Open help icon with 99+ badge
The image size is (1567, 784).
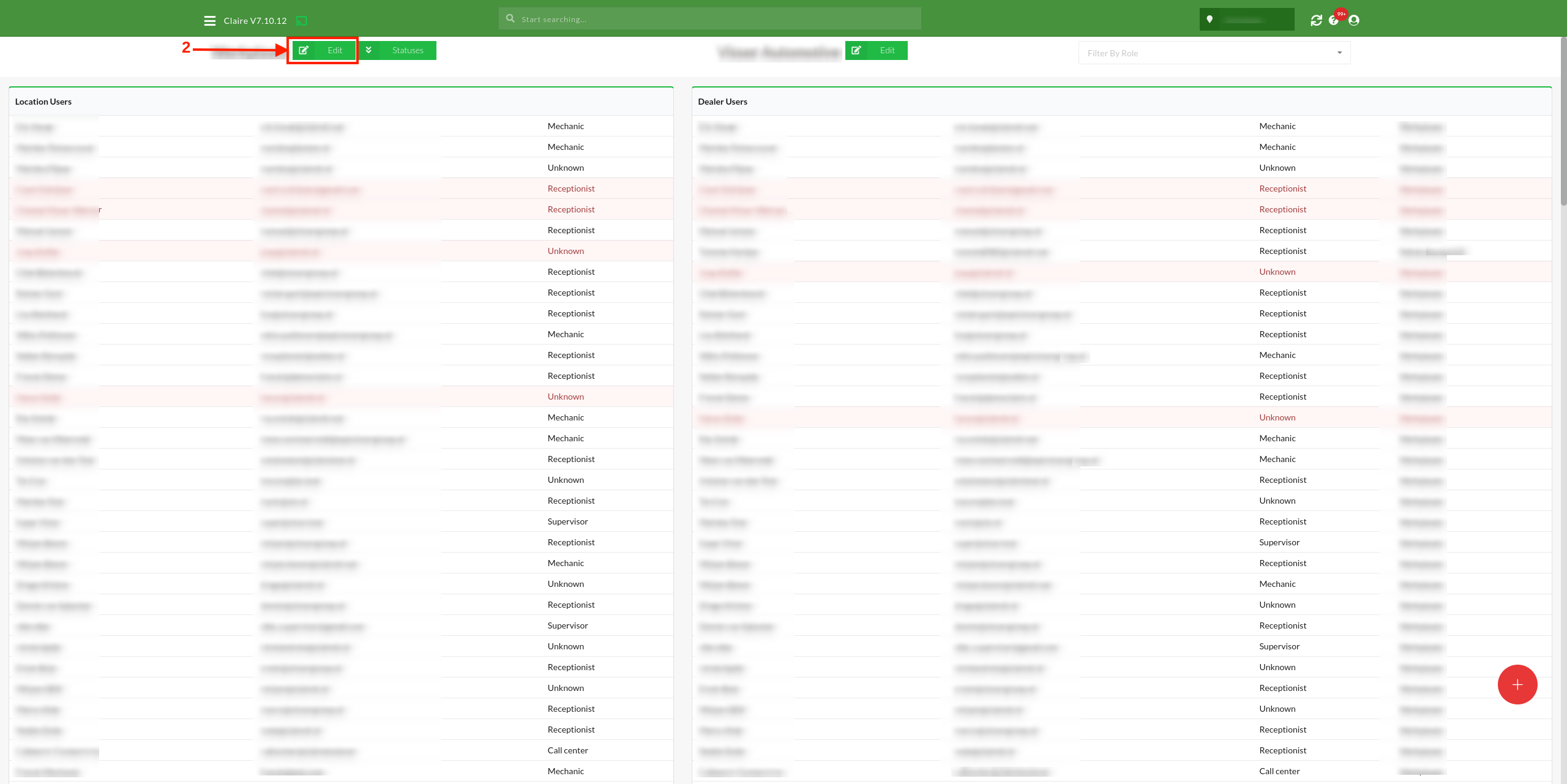(x=1334, y=20)
